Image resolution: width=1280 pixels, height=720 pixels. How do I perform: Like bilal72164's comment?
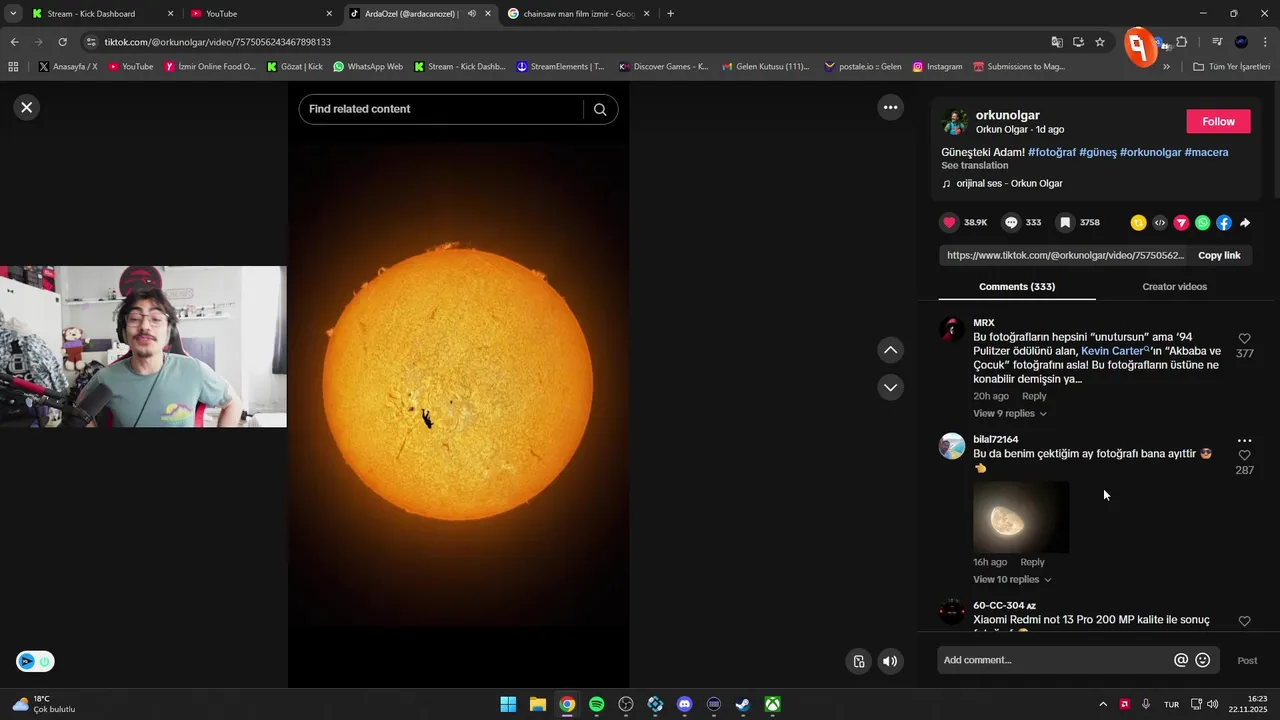click(1244, 456)
